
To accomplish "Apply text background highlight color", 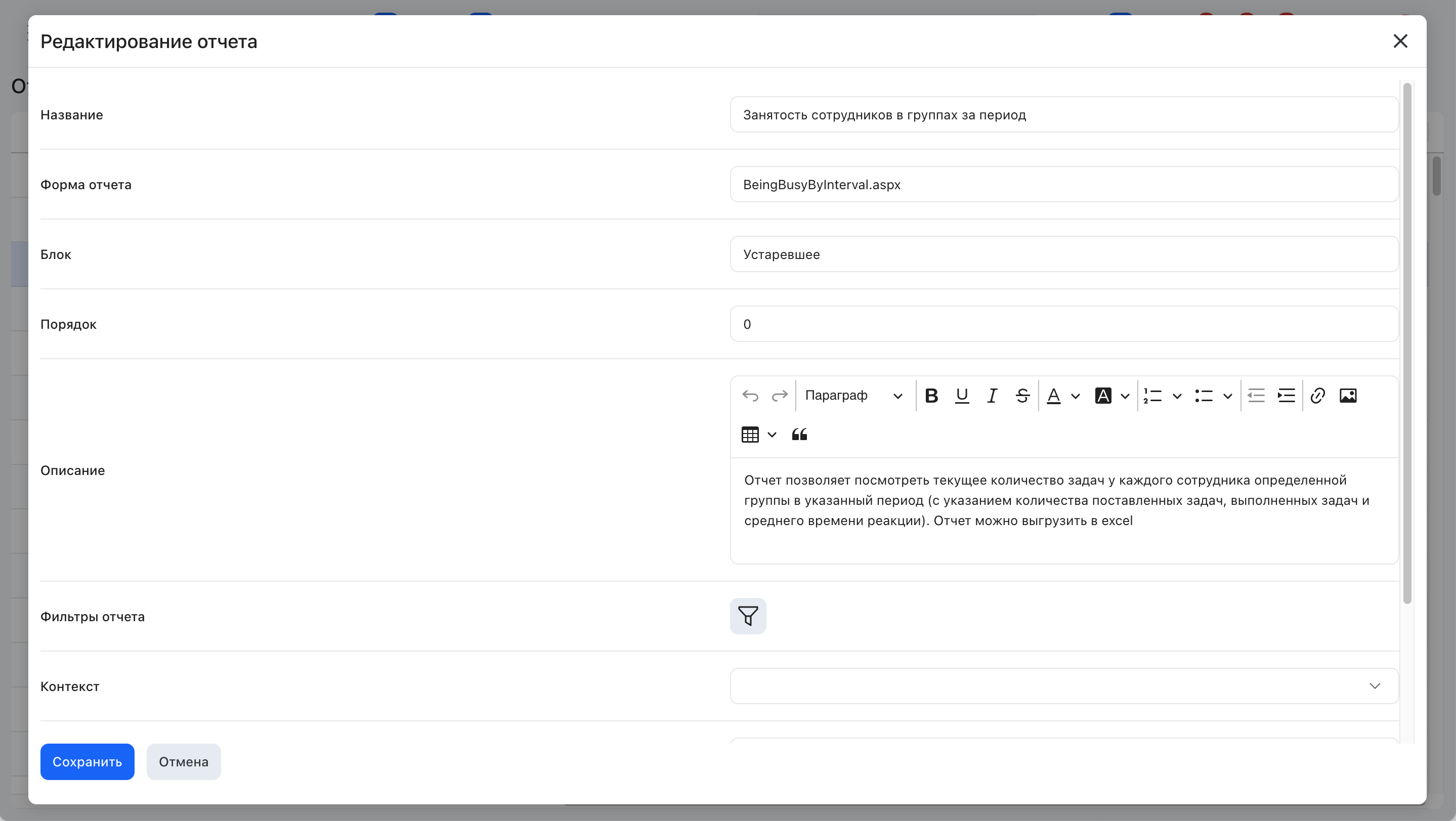I will 1103,396.
